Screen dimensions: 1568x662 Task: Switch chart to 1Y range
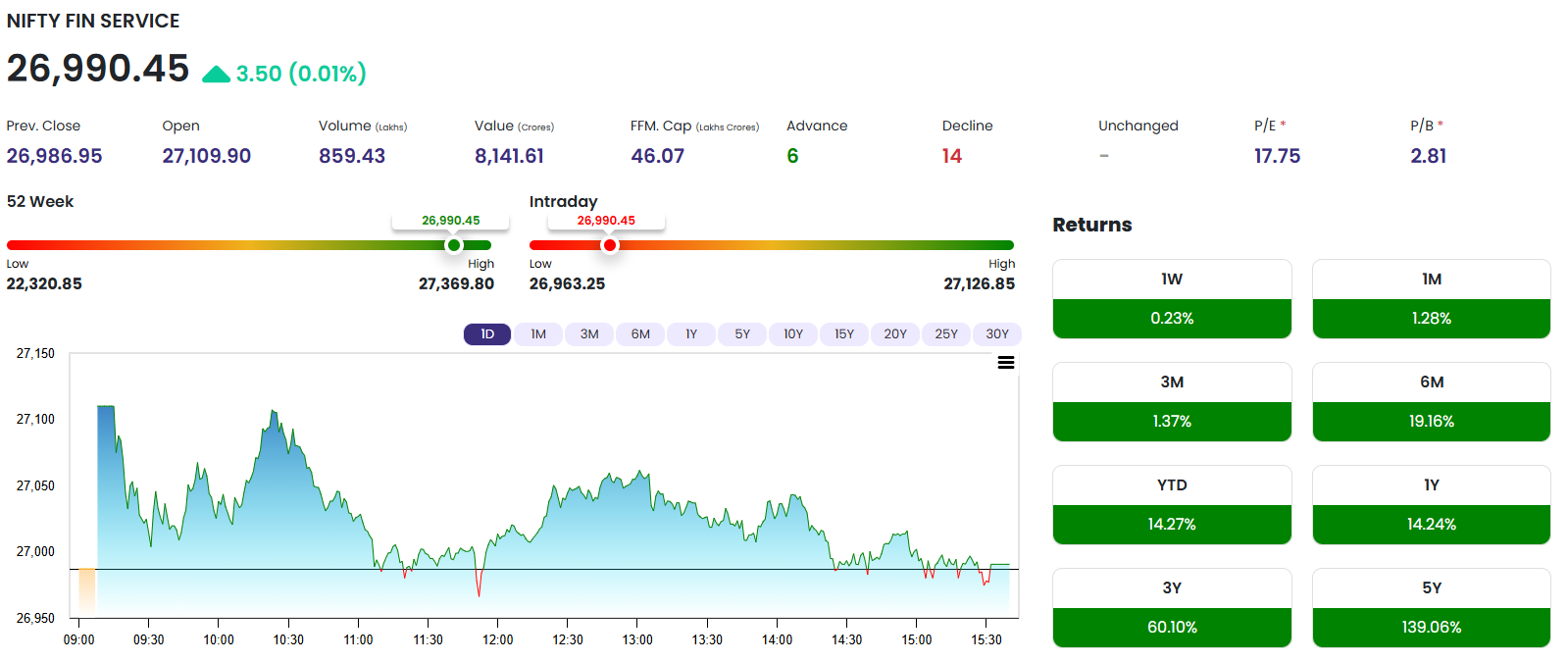[691, 334]
